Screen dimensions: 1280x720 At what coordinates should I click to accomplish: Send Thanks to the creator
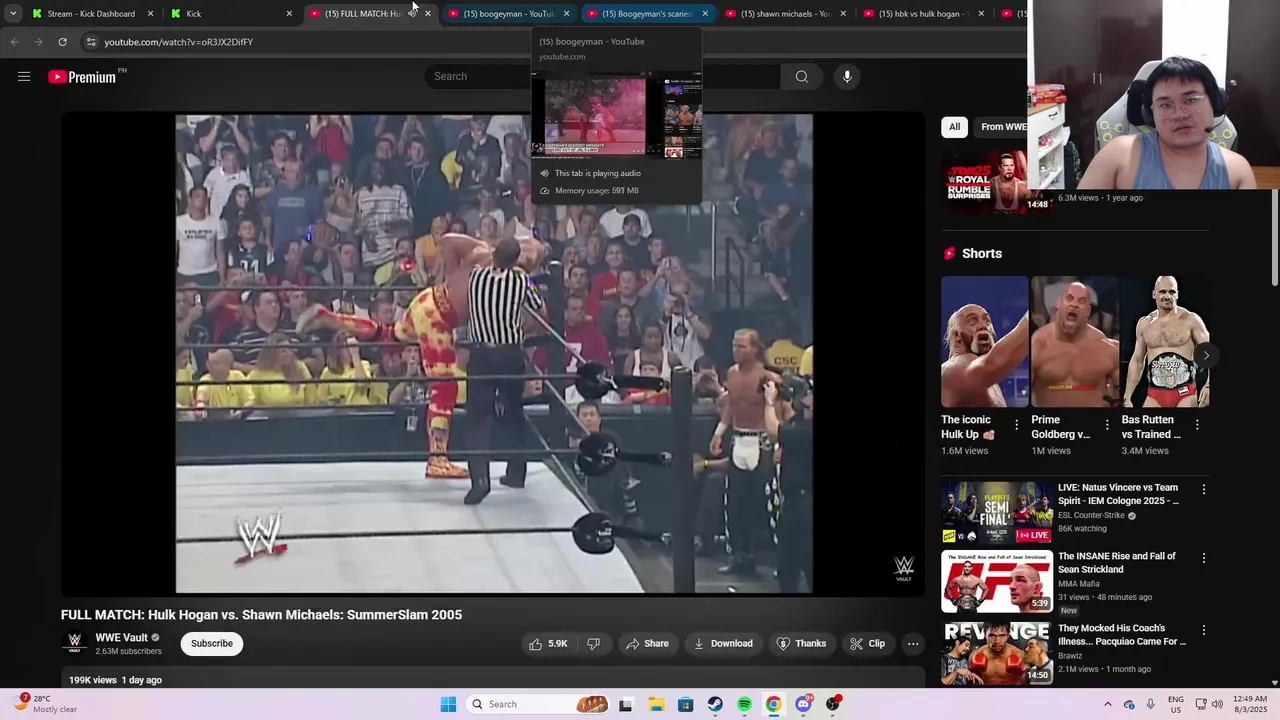(801, 644)
